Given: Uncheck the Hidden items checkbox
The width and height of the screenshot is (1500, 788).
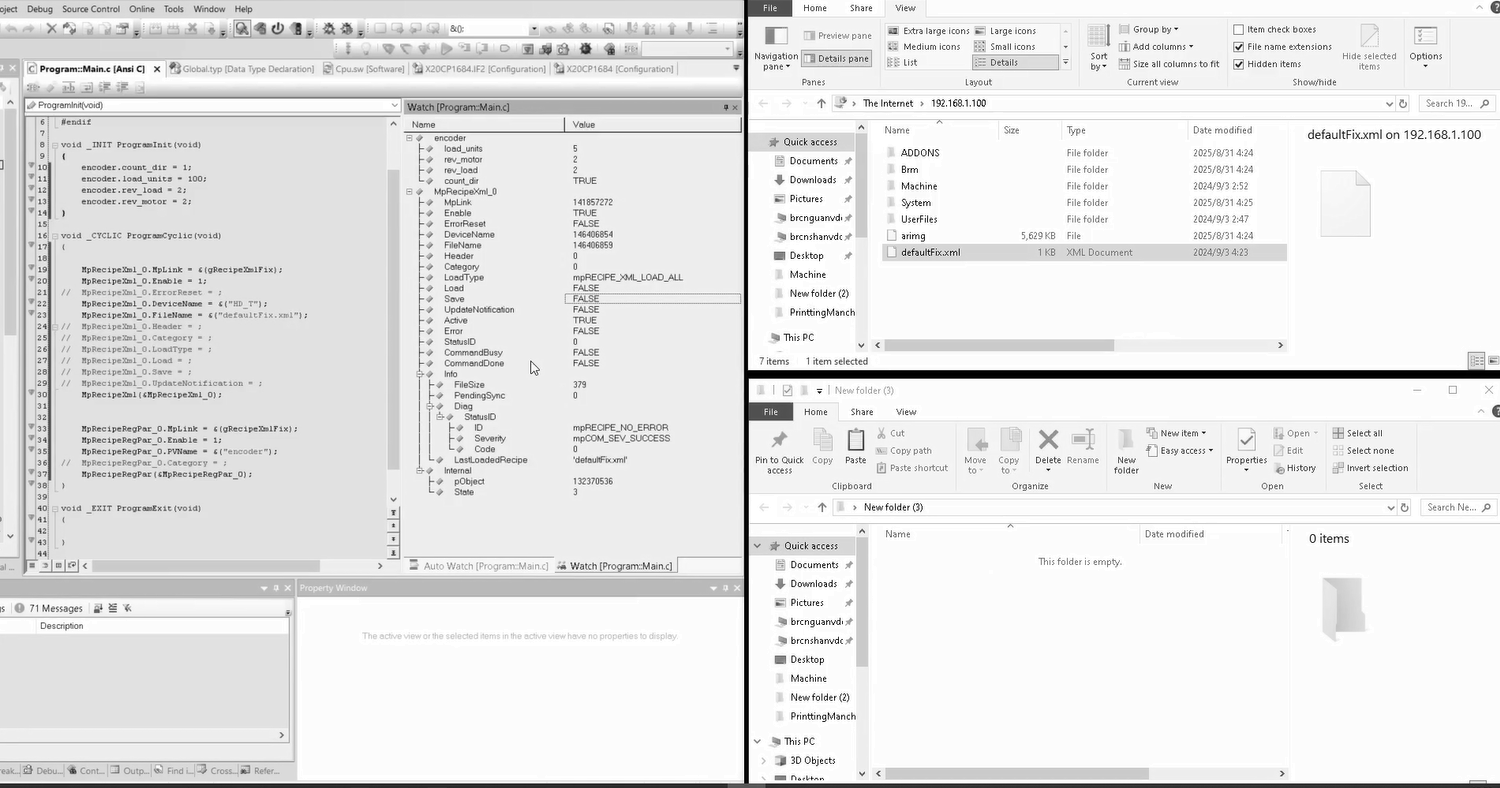Looking at the screenshot, I should [1239, 64].
